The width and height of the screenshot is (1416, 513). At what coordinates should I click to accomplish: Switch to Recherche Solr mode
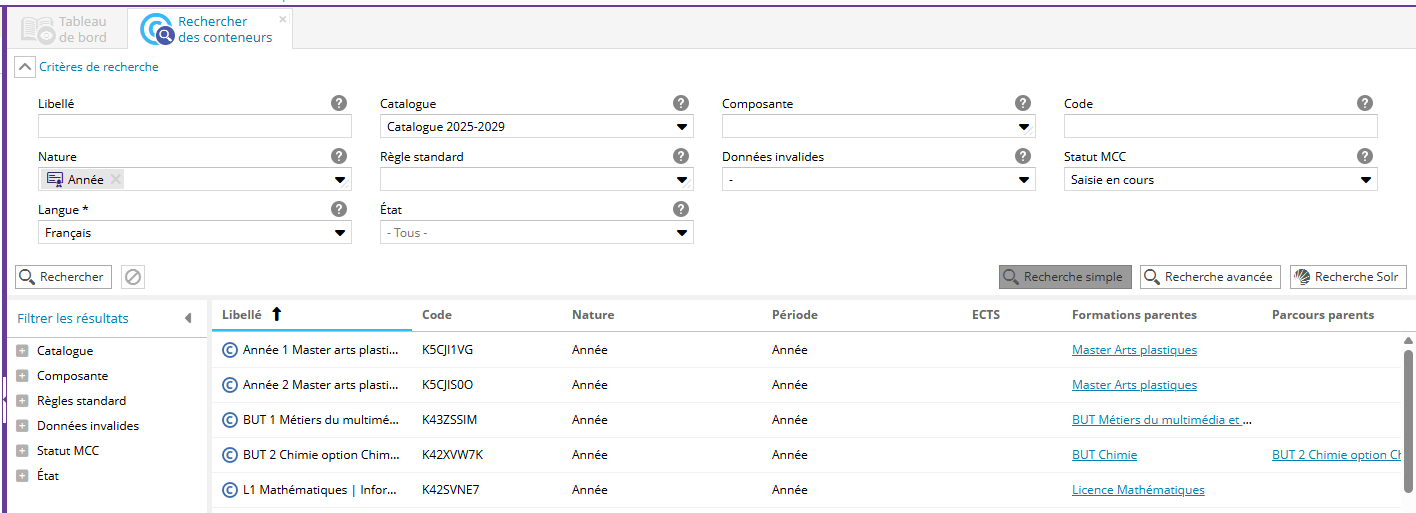click(1348, 277)
